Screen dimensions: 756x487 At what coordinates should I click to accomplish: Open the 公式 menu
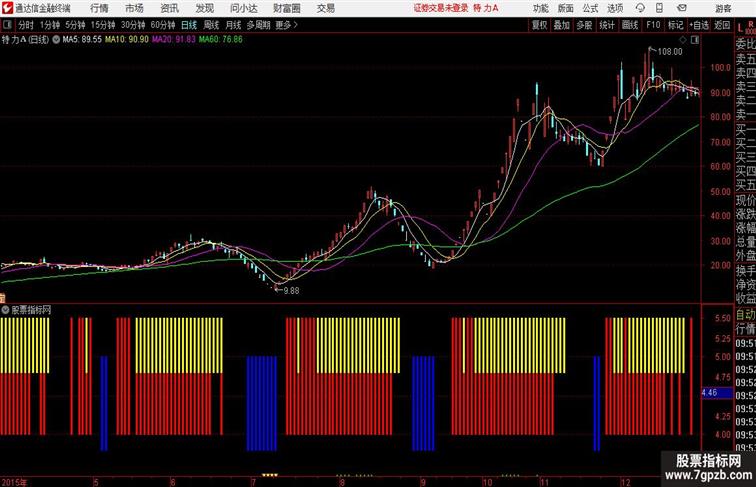point(590,8)
